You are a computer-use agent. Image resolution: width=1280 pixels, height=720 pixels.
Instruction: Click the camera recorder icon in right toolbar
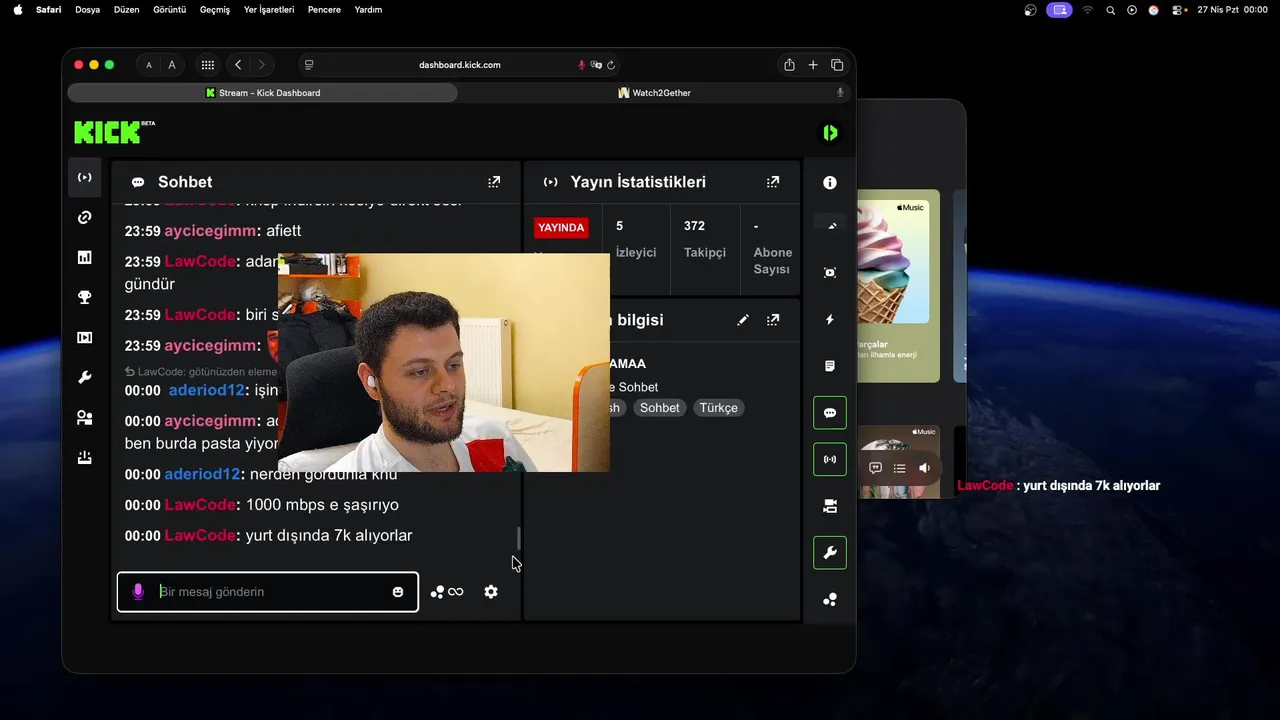tap(830, 506)
